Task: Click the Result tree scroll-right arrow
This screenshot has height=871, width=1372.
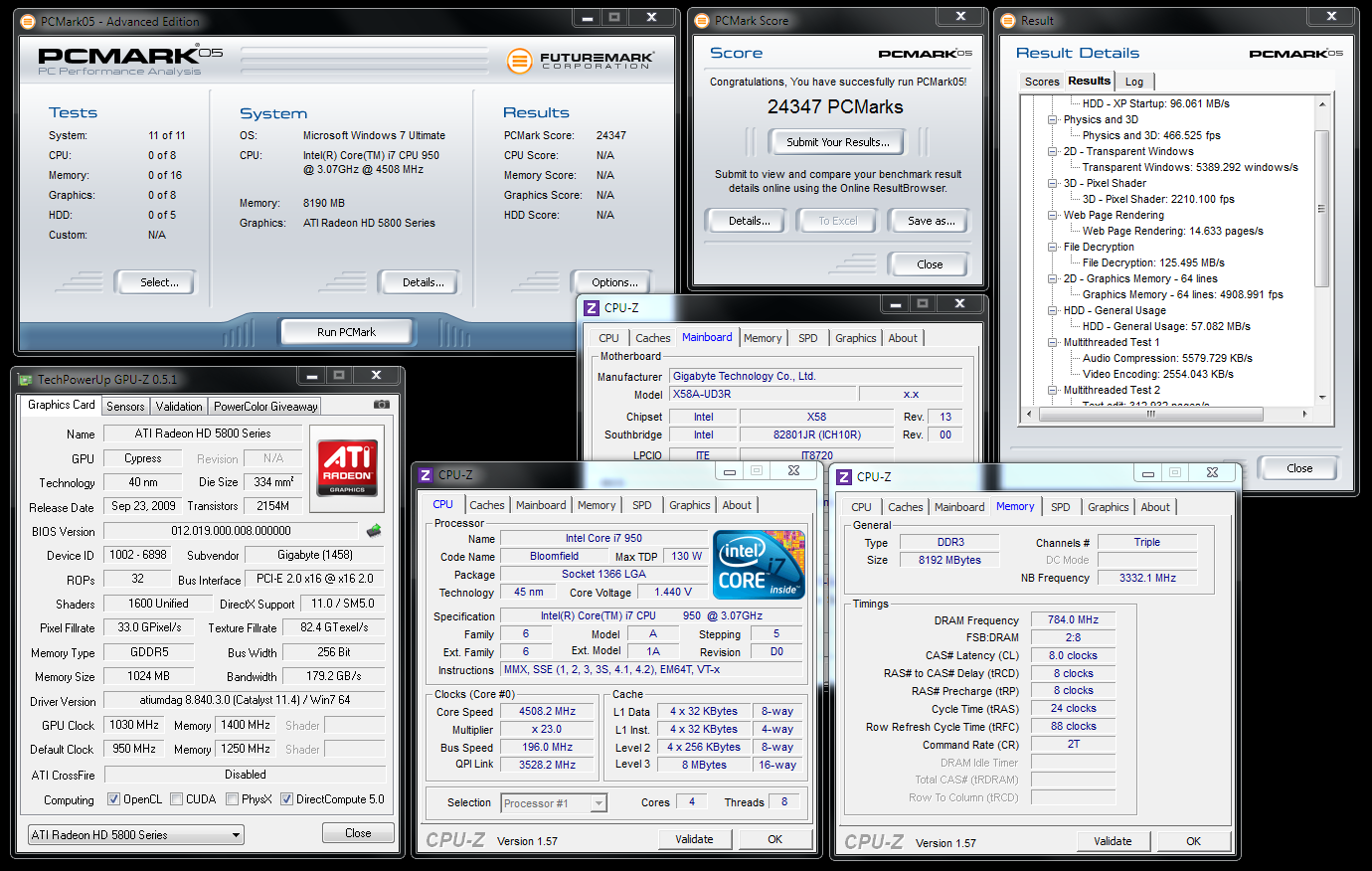Action: [1304, 414]
